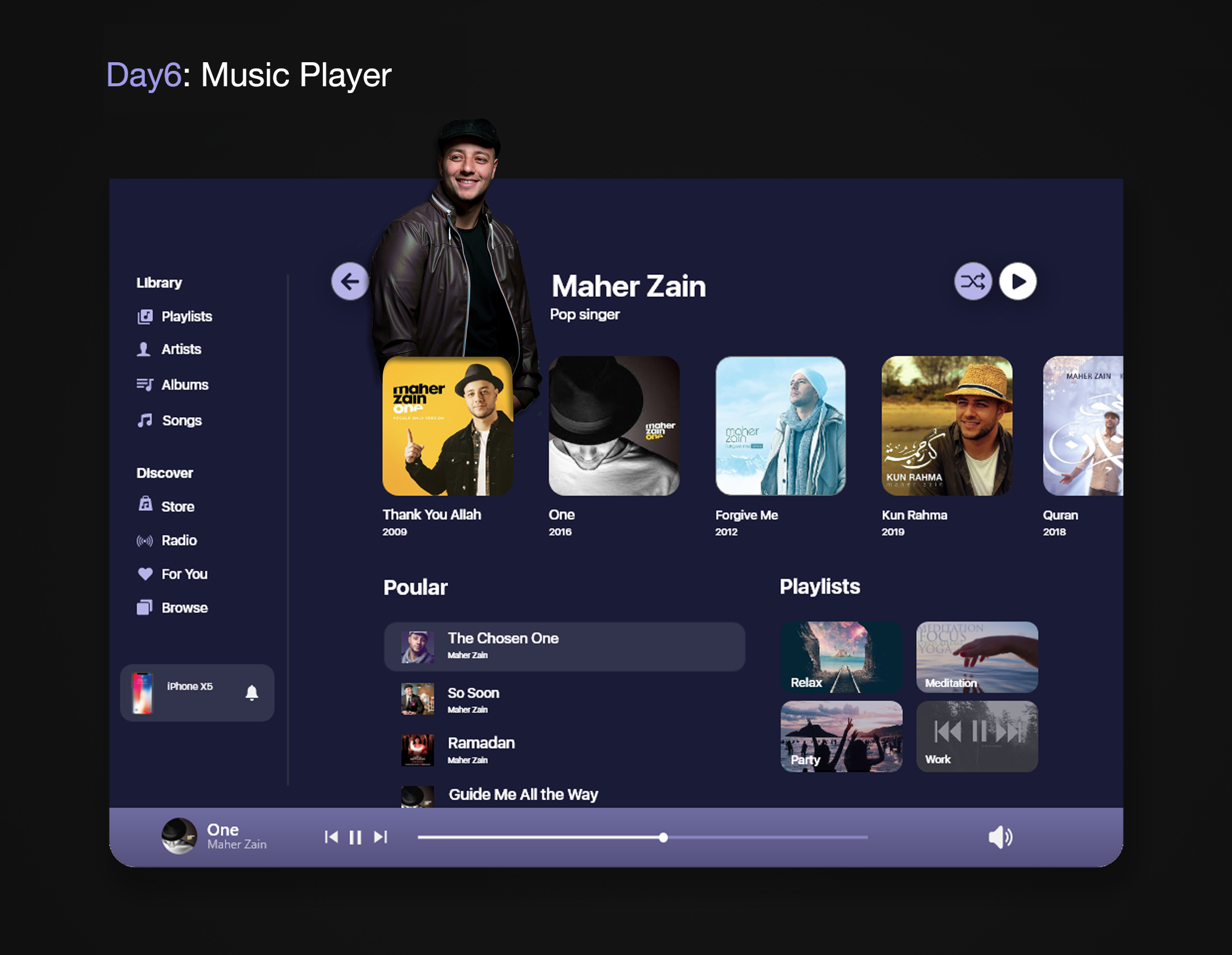This screenshot has height=955, width=1232.
Task: Open the Work playlist tile
Action: 977,736
